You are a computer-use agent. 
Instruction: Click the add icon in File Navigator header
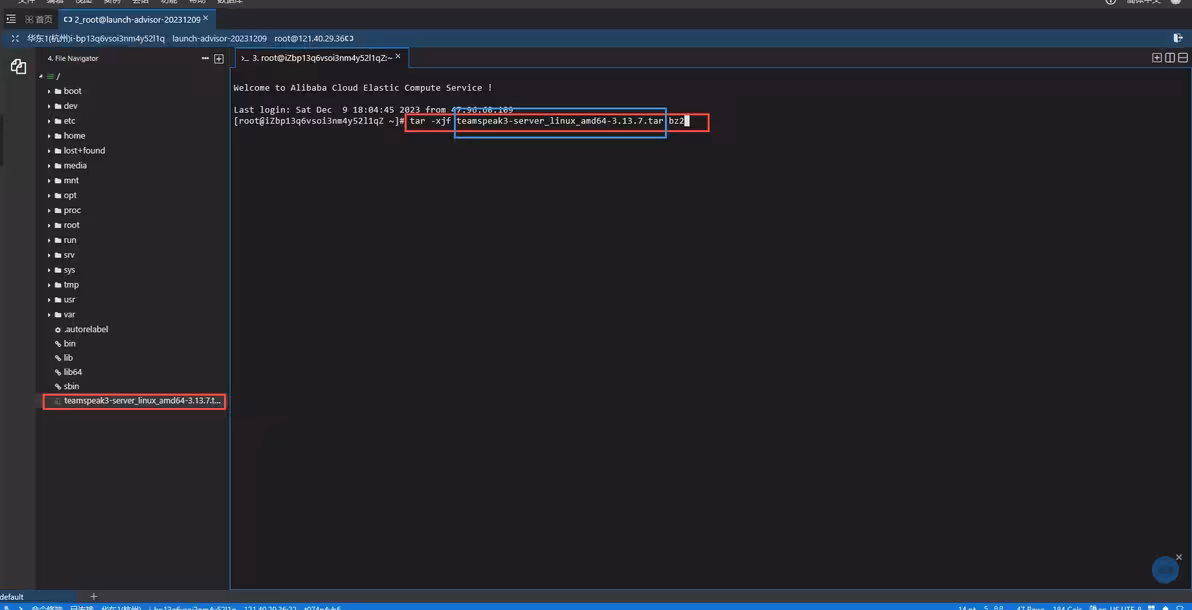[x=219, y=59]
